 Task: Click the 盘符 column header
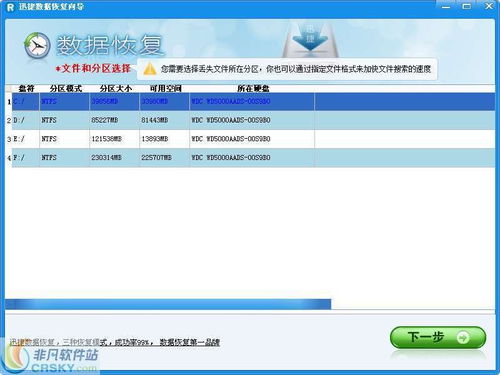(26, 88)
